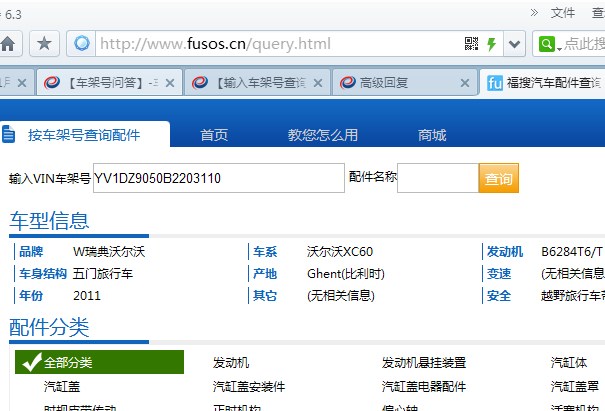Open the QR code icon in address bar

click(x=471, y=44)
